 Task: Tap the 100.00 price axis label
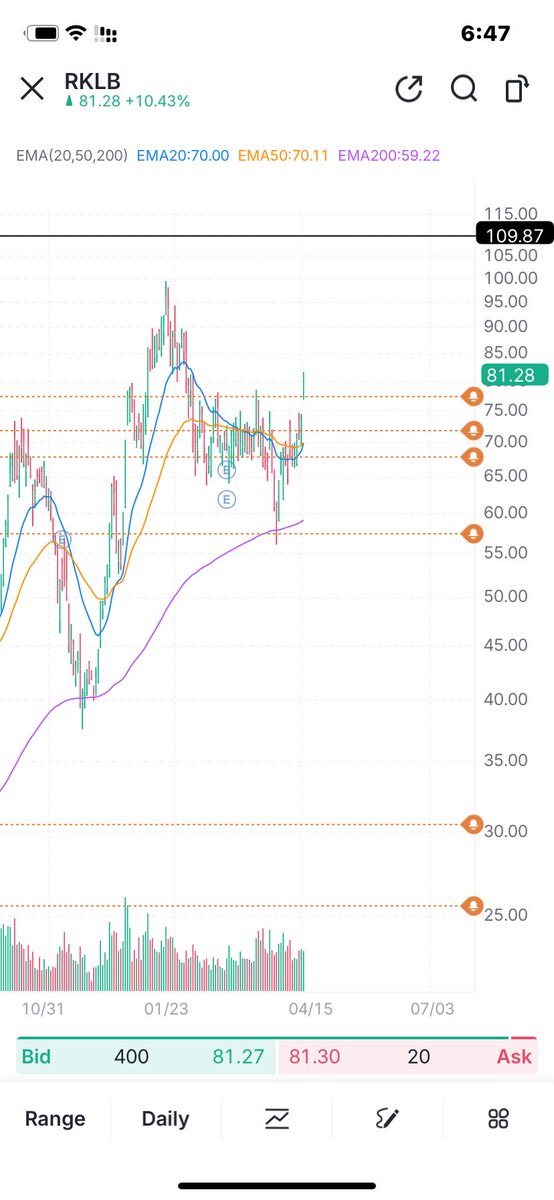tap(510, 277)
